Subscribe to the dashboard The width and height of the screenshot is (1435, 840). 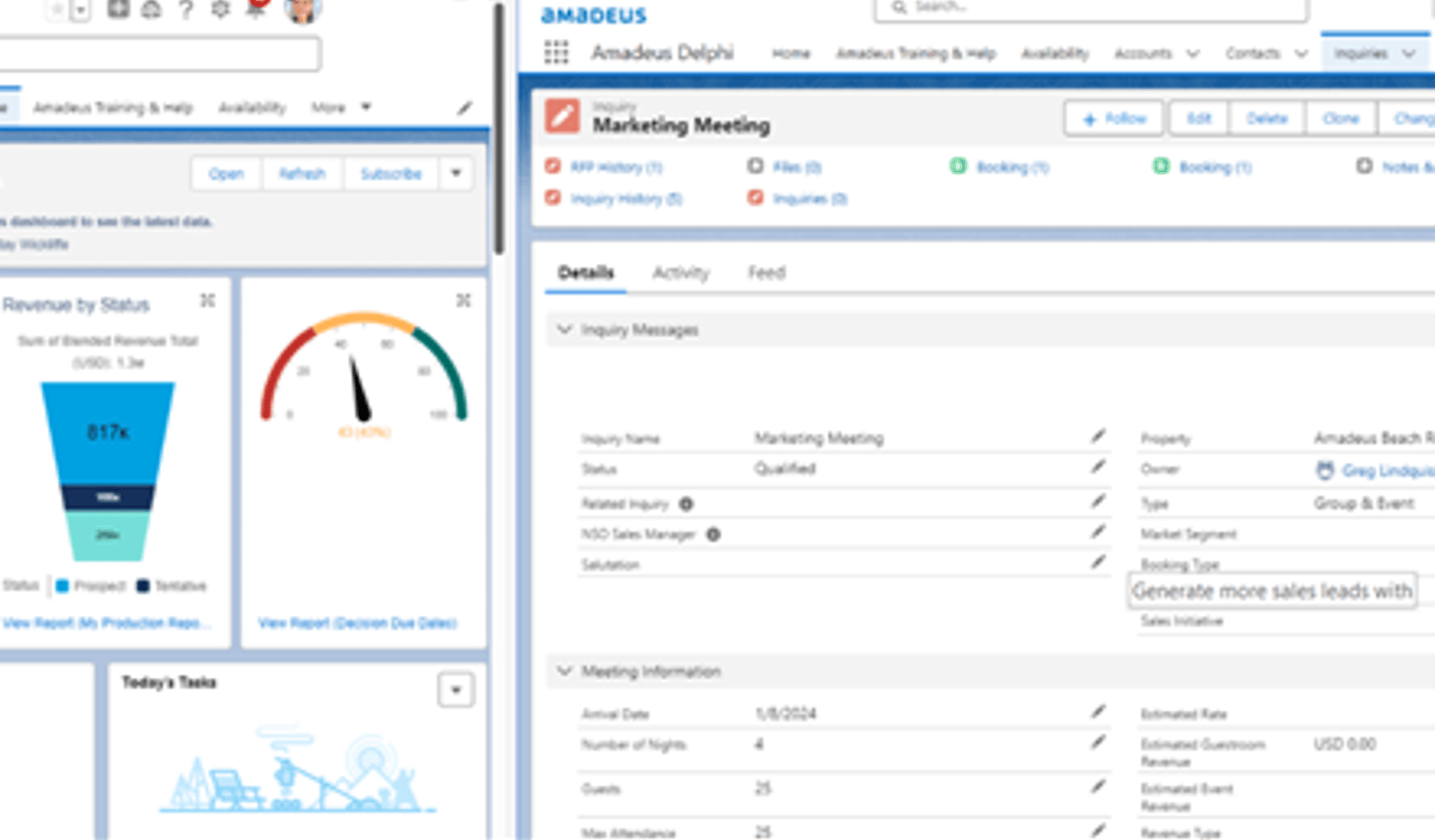pos(391,173)
